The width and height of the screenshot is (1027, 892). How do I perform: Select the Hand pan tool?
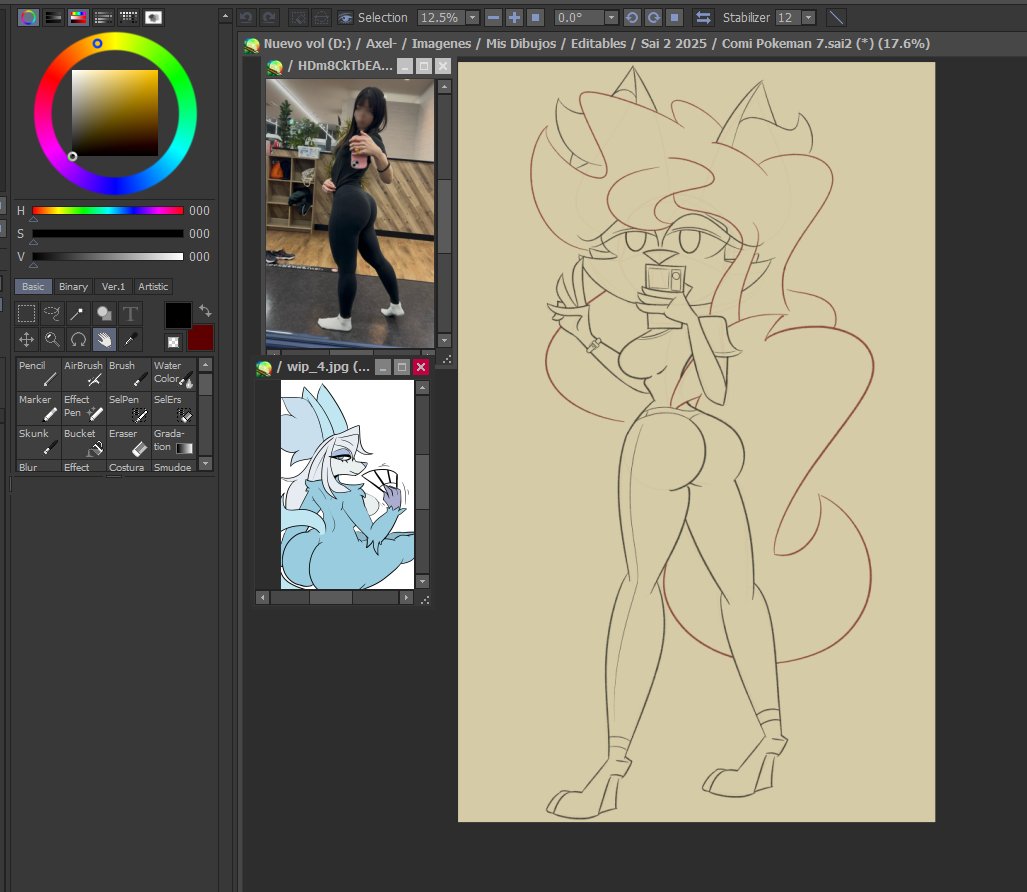104,339
